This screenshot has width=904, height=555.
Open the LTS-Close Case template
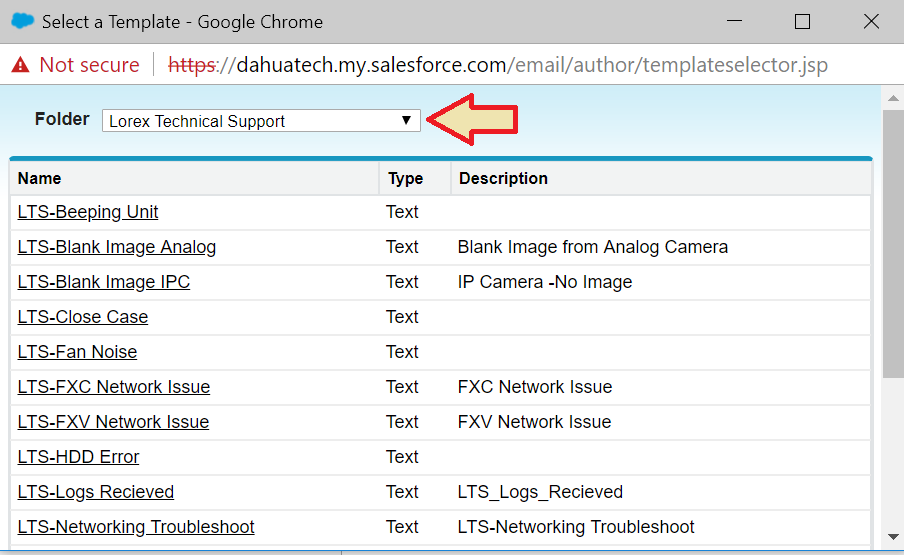click(x=83, y=317)
